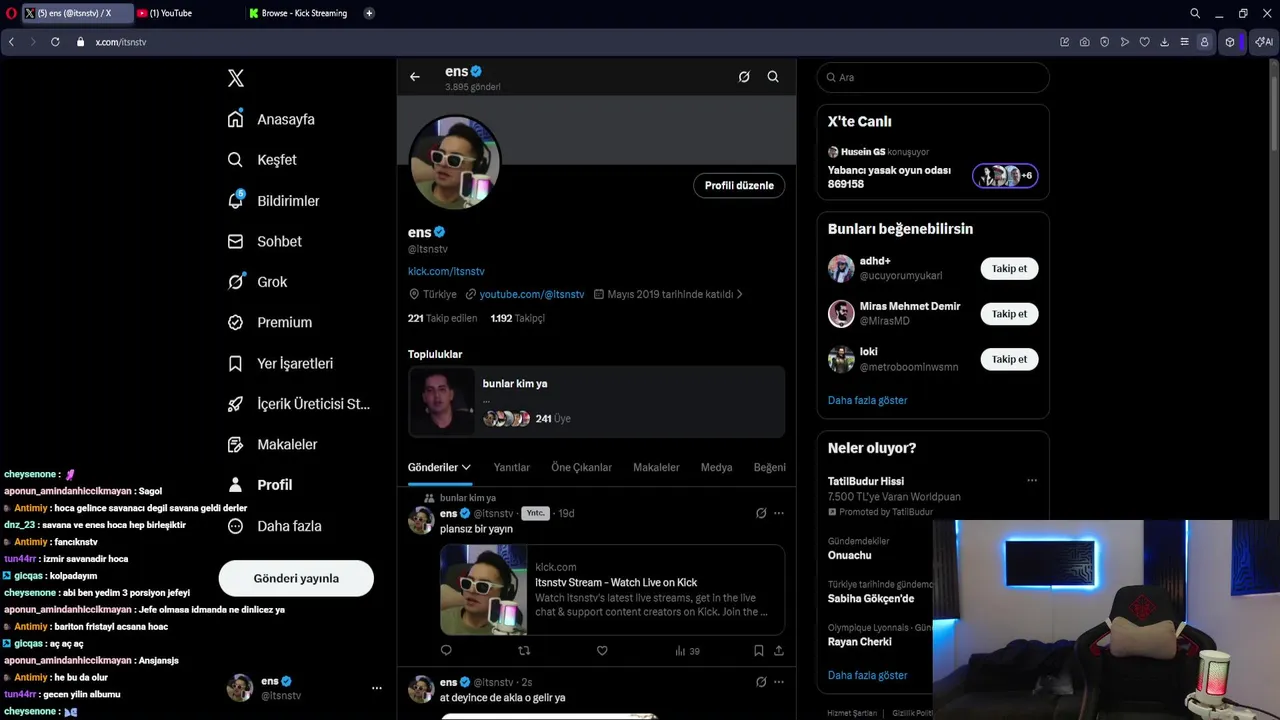Open the youtube.com/@itsnstv link
This screenshot has height=720, width=1280.
pyautogui.click(x=532, y=294)
